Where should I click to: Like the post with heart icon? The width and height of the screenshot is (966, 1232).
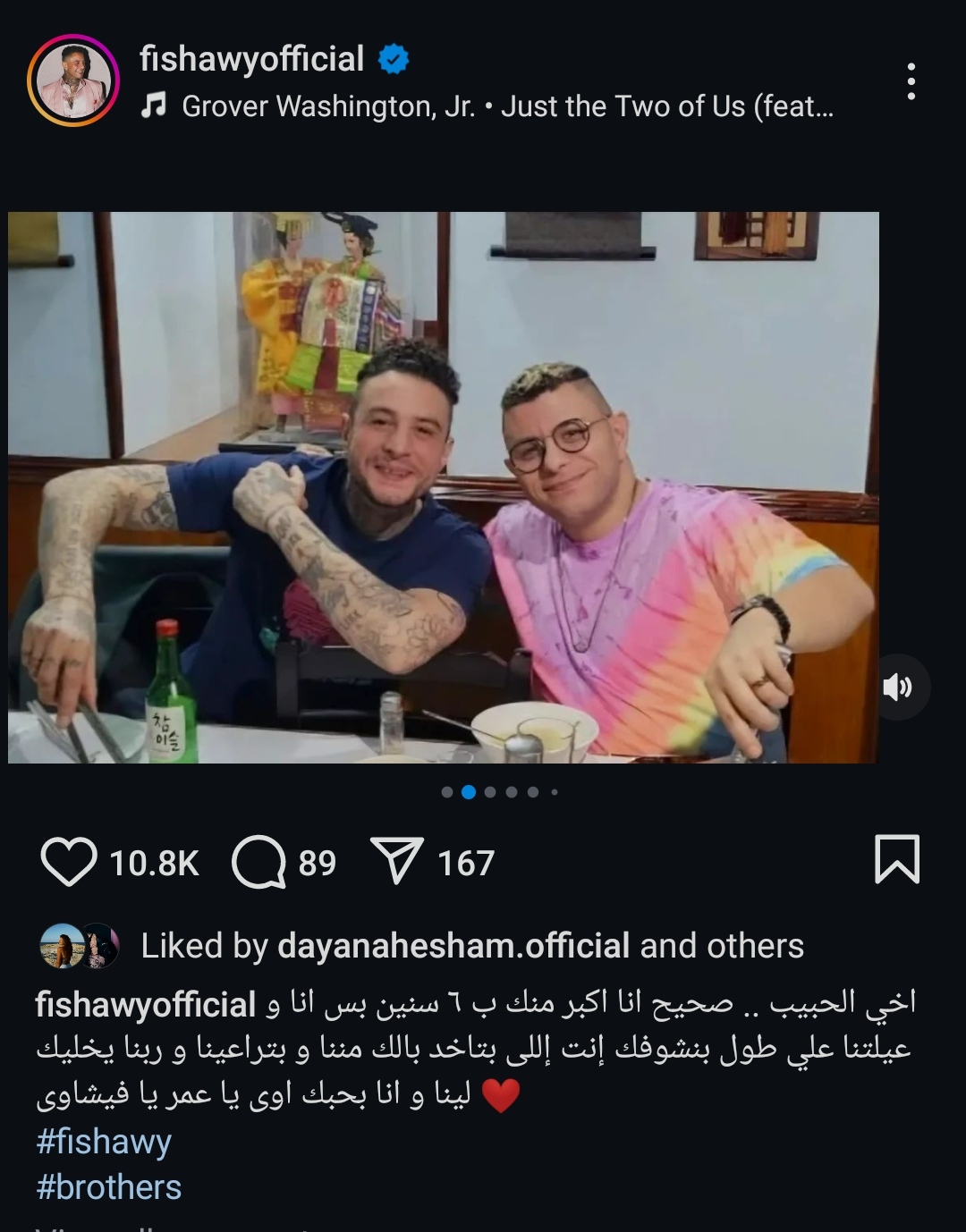point(69,862)
